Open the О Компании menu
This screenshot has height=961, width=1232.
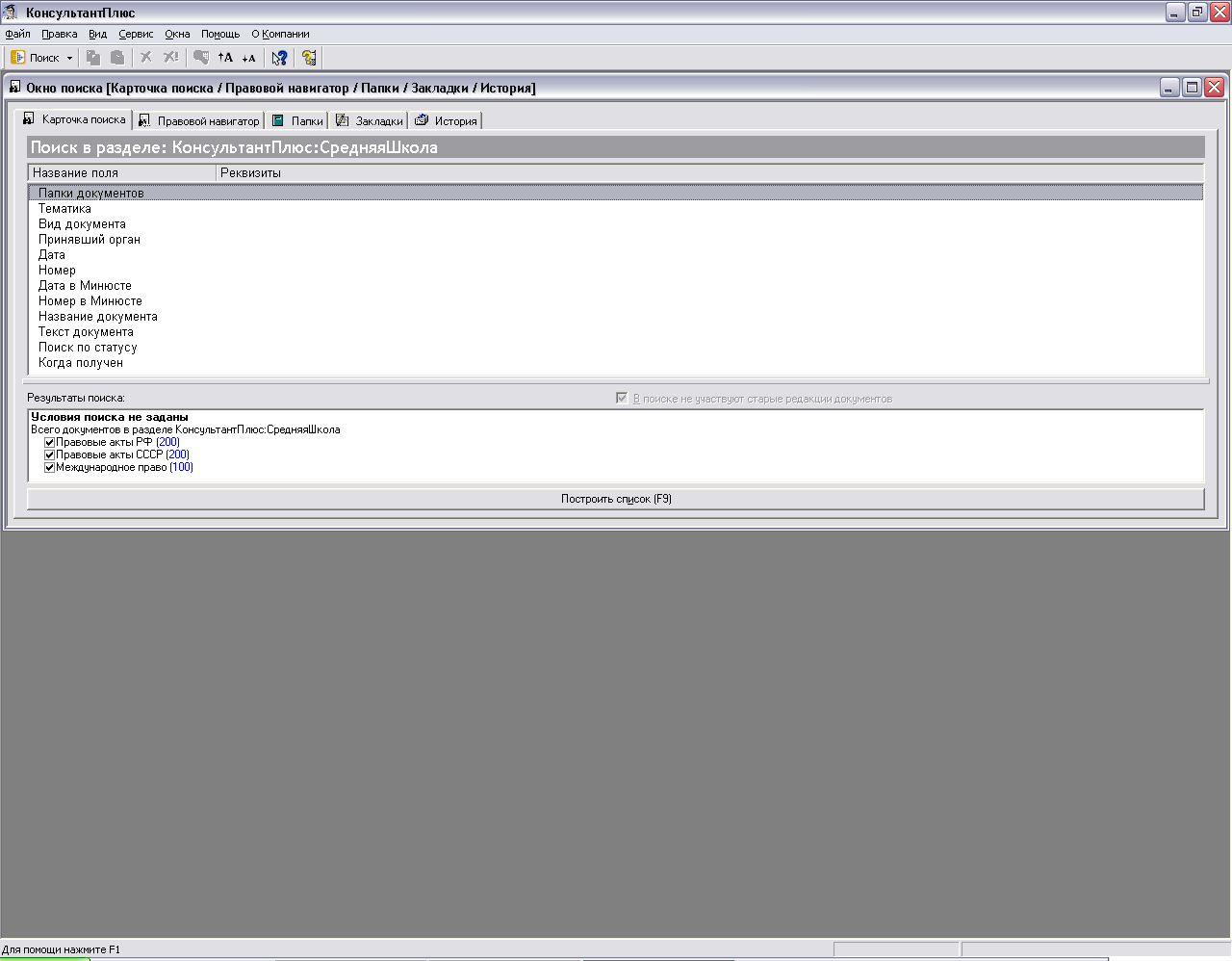(280, 34)
